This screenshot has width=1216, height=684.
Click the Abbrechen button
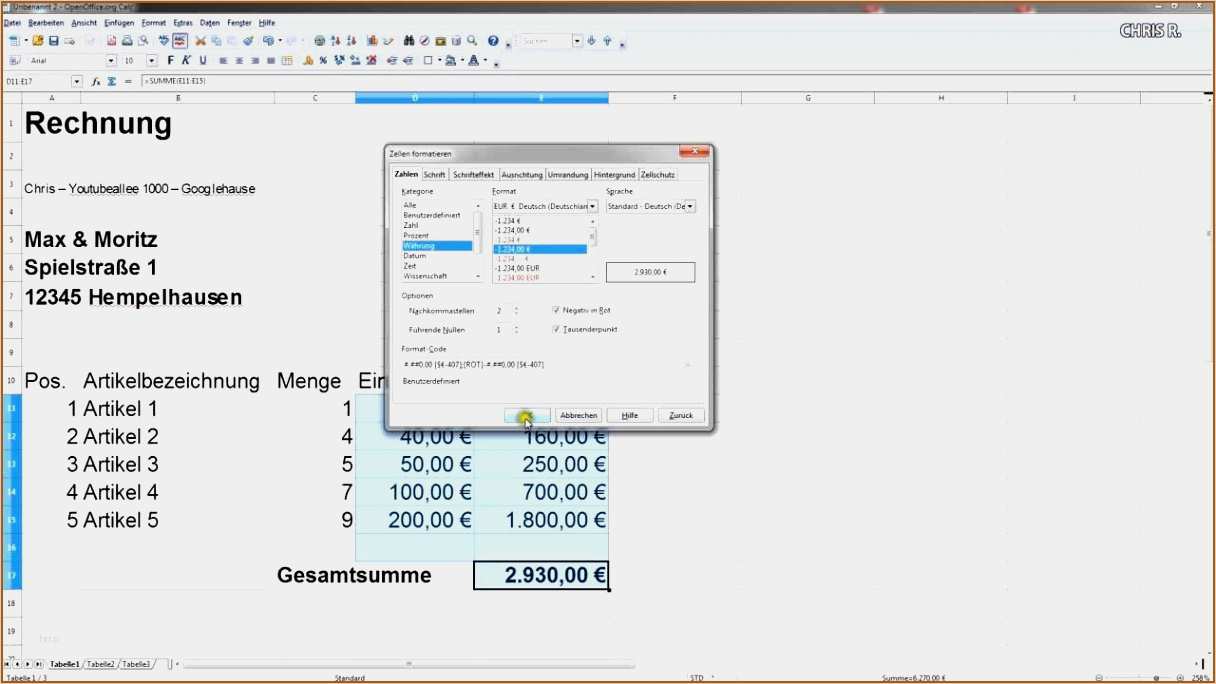[x=578, y=415]
